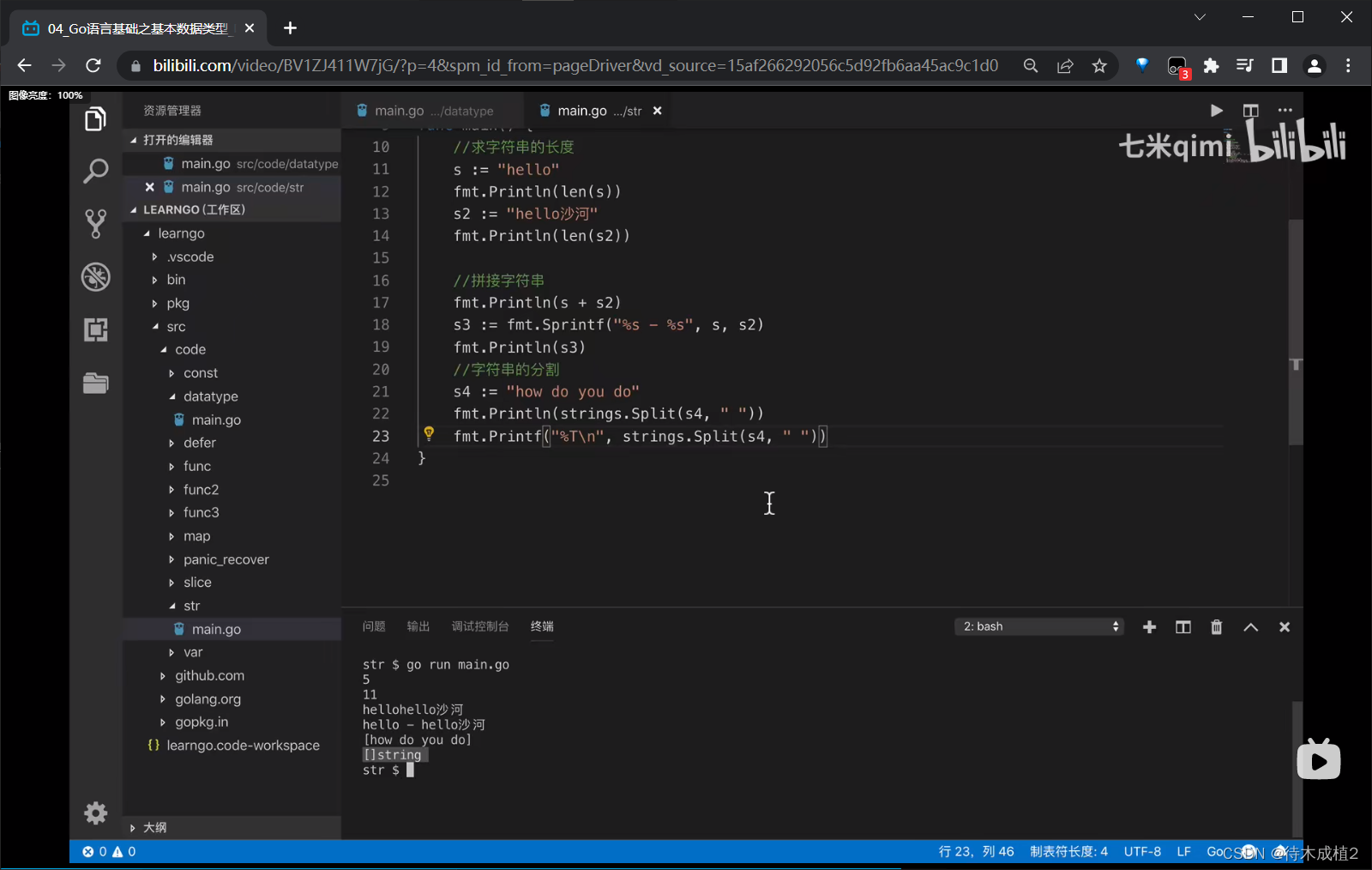Expand the pkg folder
Viewport: 1372px width, 870px height.
click(154, 303)
